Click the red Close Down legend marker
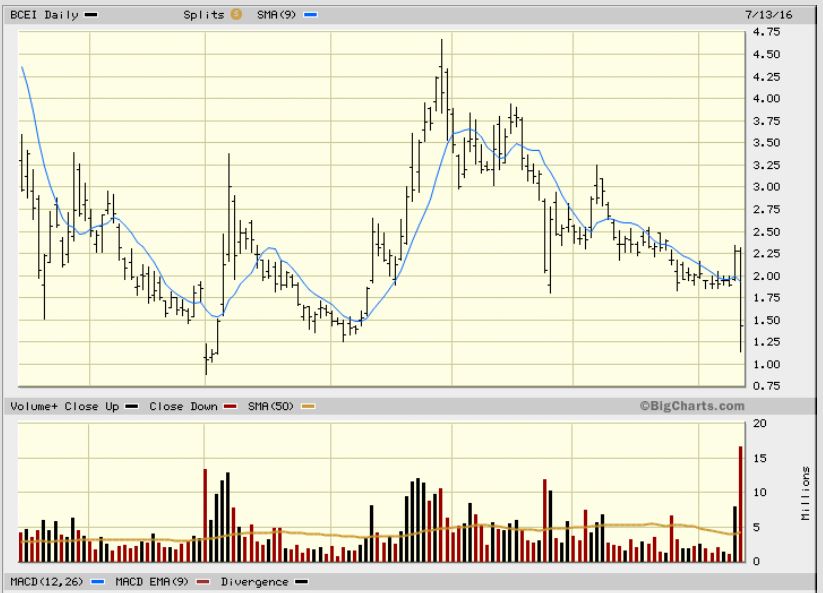The image size is (823, 593). pos(229,407)
